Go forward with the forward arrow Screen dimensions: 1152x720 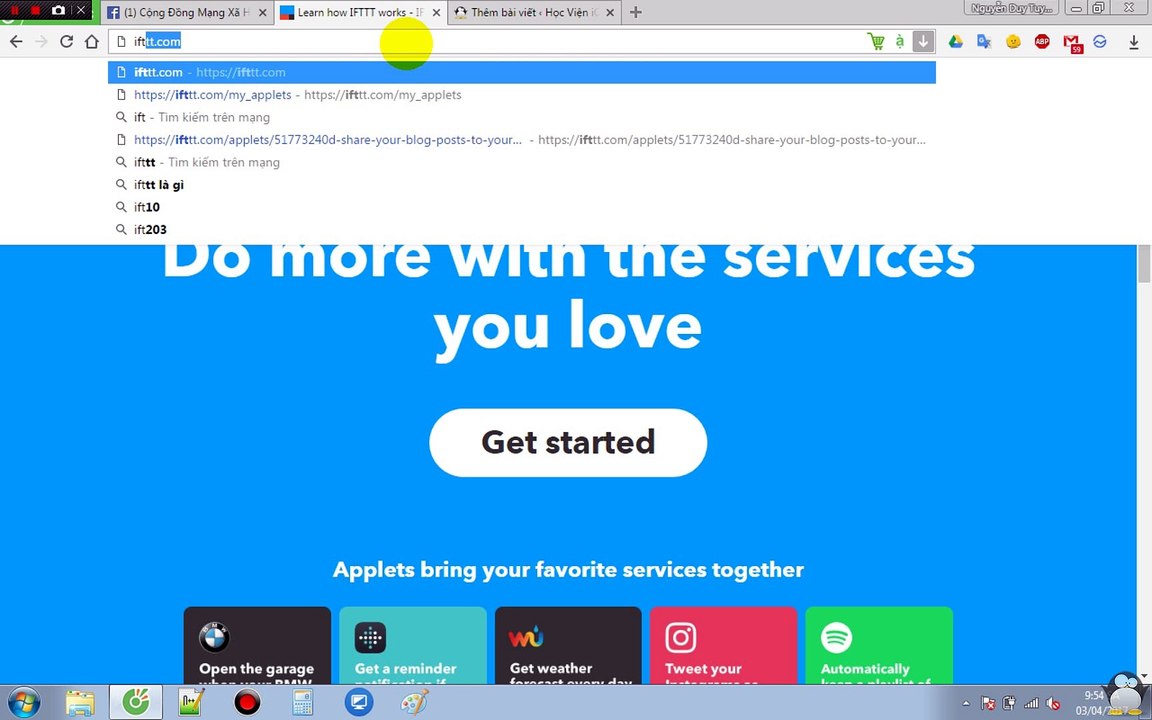(x=41, y=42)
